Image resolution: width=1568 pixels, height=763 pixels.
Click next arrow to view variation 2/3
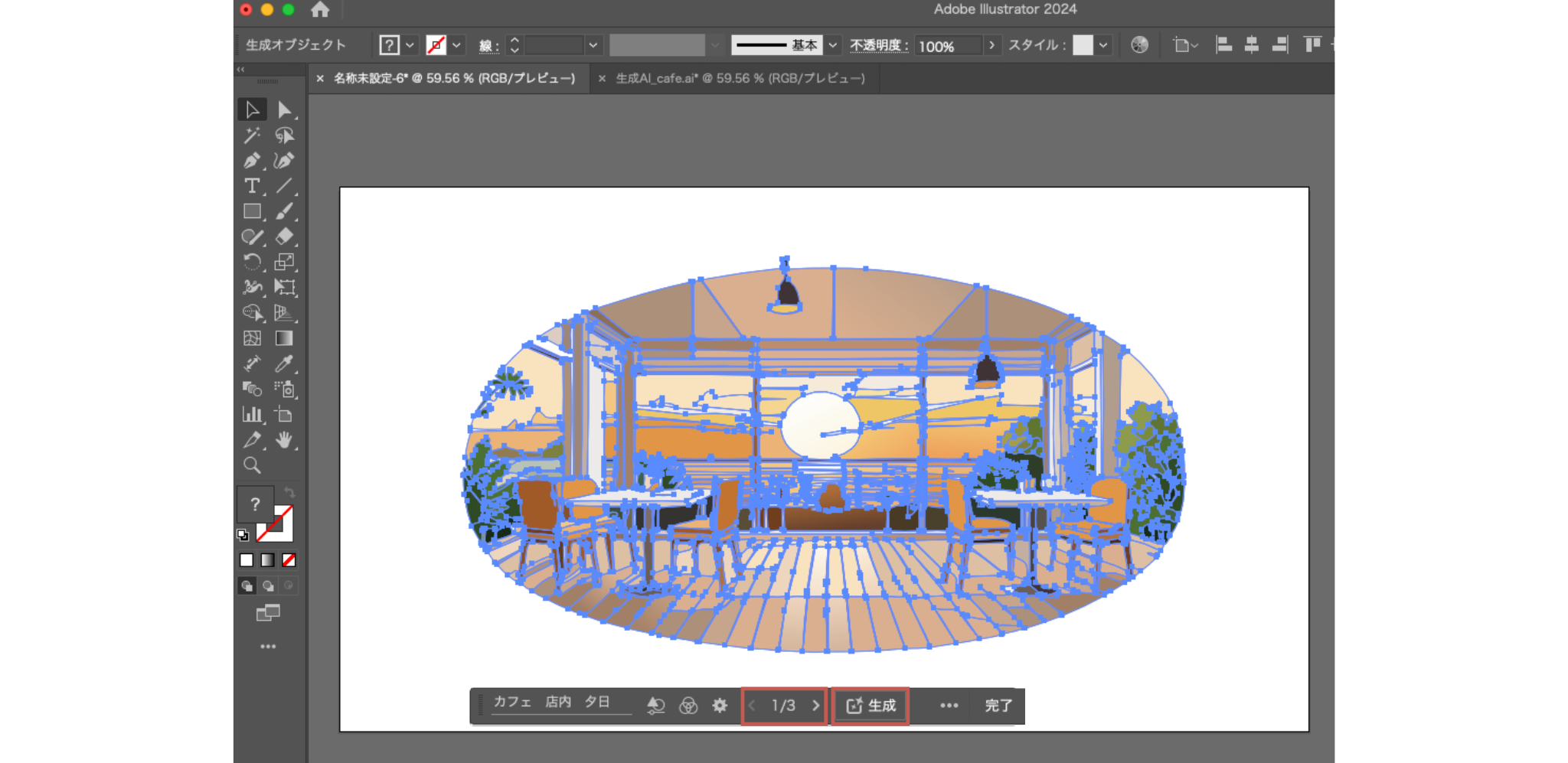816,706
